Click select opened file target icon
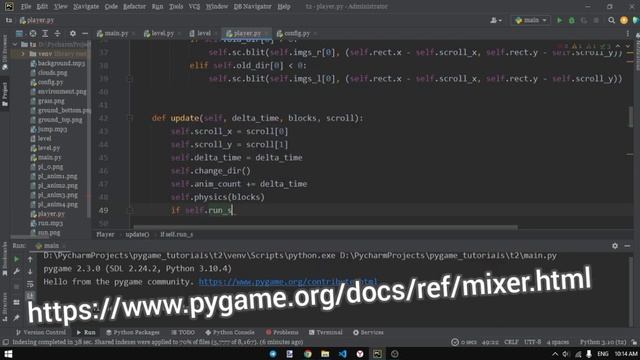640x360 pixels. tap(33, 33)
